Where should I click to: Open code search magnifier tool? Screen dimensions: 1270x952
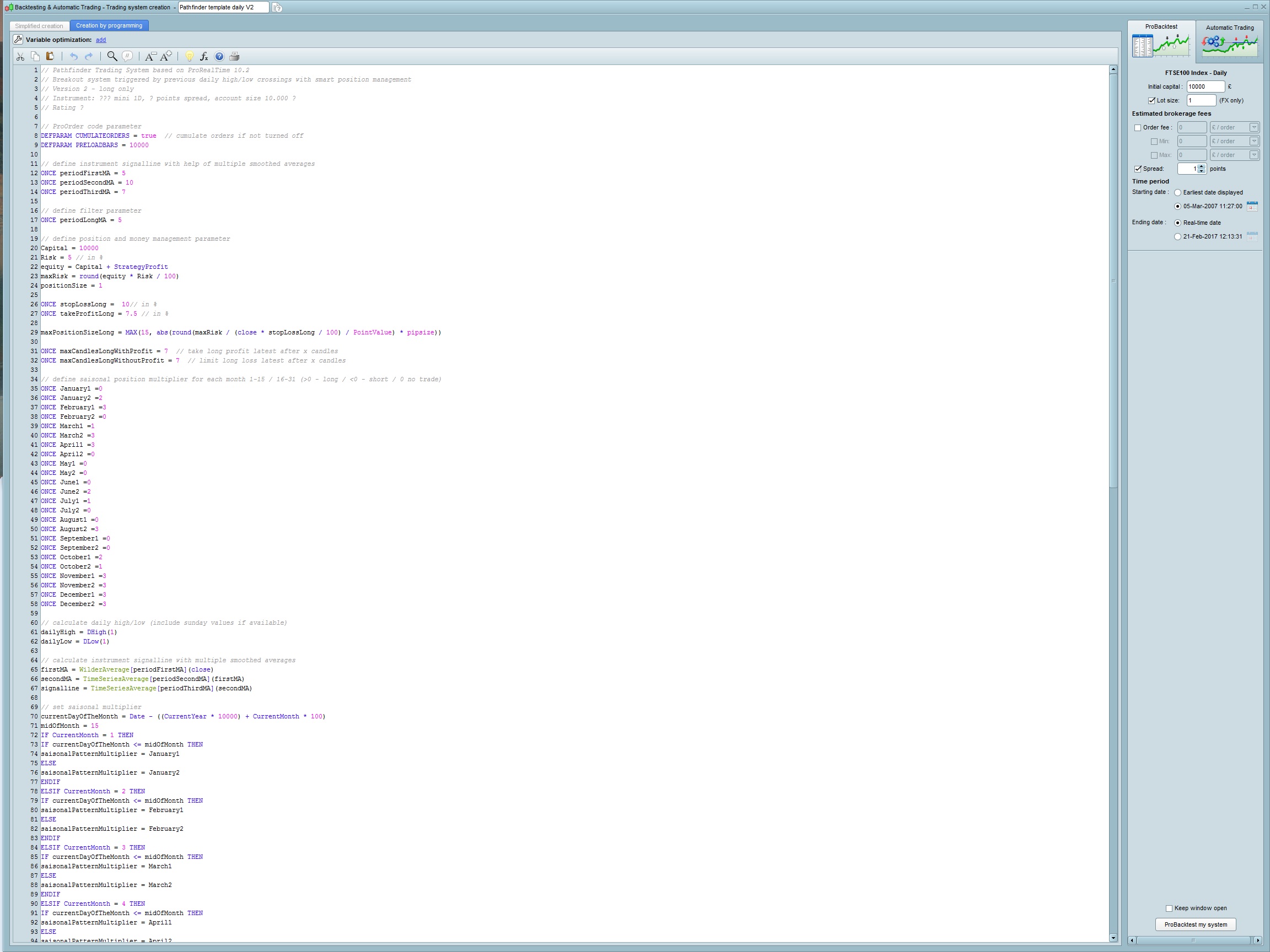112,56
